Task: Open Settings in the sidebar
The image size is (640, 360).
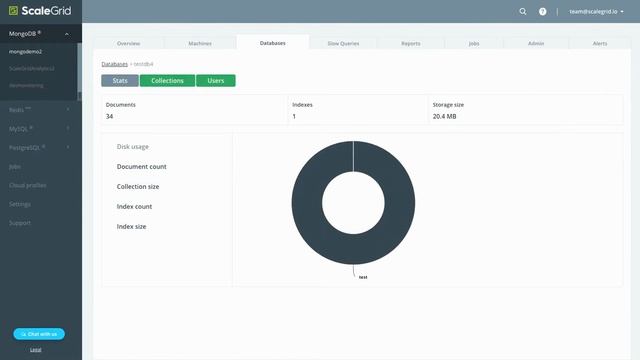Action: 20,204
